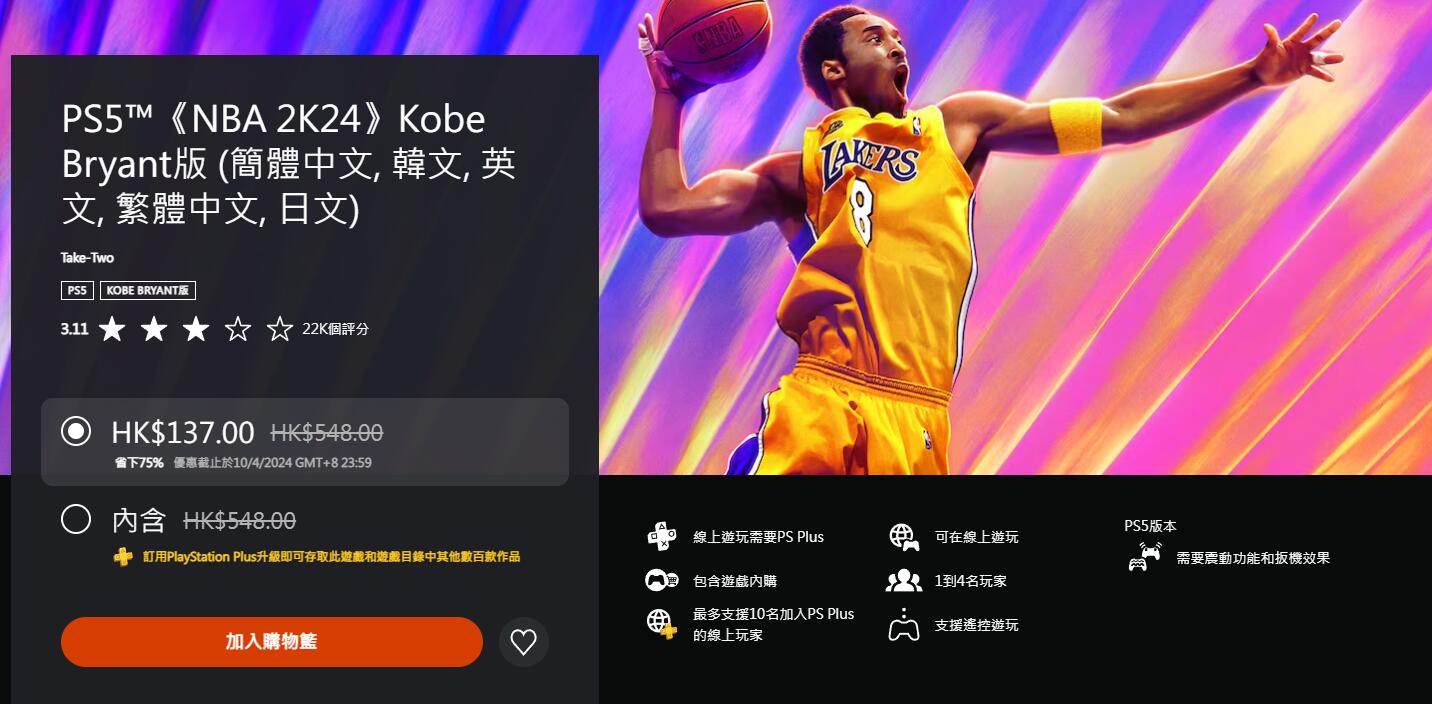Image resolution: width=1432 pixels, height=704 pixels.
Task: Add game with 加入購物籃 button
Action: pos(272,642)
